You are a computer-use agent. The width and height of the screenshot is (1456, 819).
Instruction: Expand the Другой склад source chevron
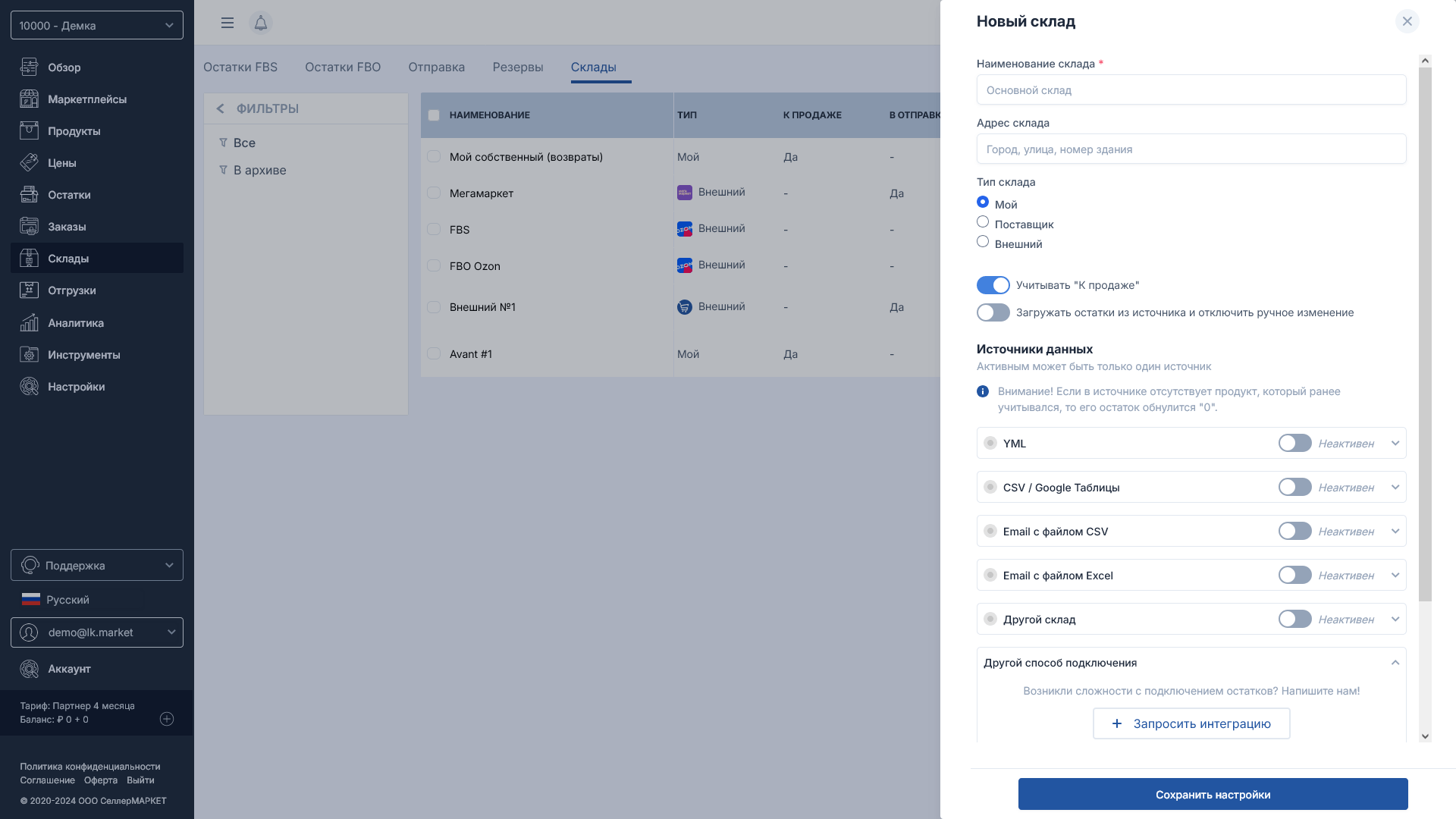1395,619
